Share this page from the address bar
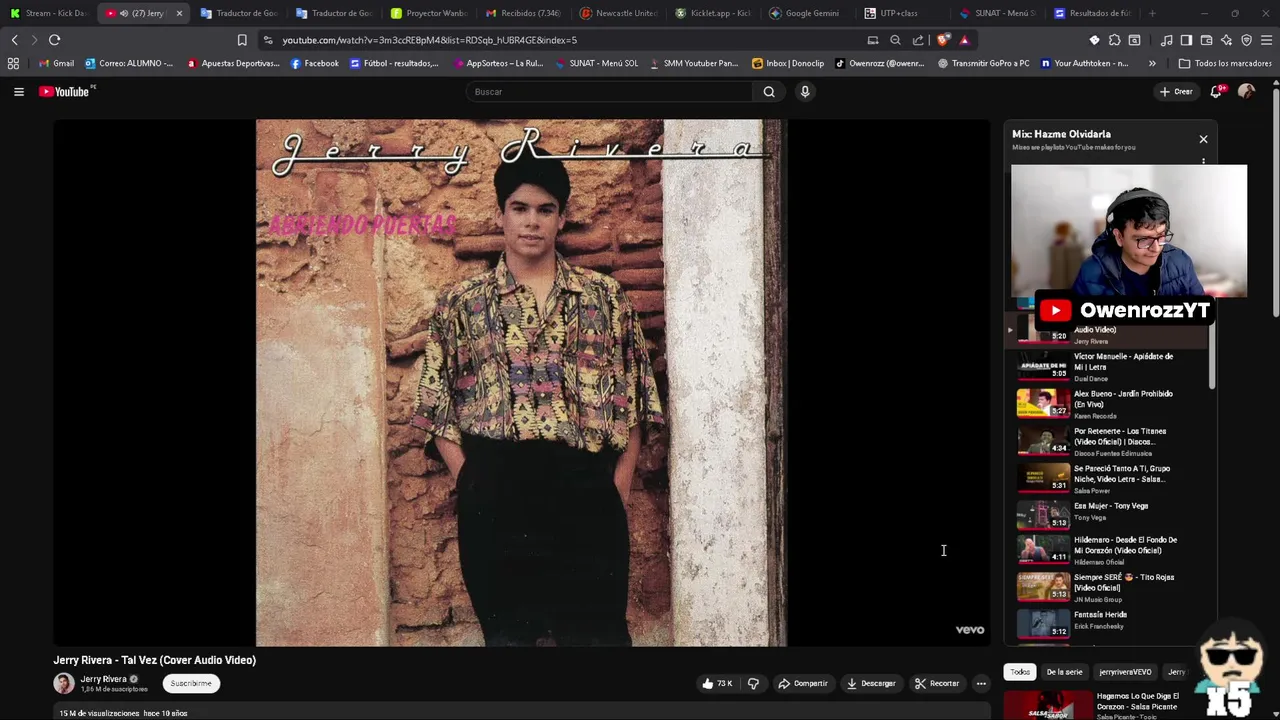The image size is (1280, 720). point(918,40)
